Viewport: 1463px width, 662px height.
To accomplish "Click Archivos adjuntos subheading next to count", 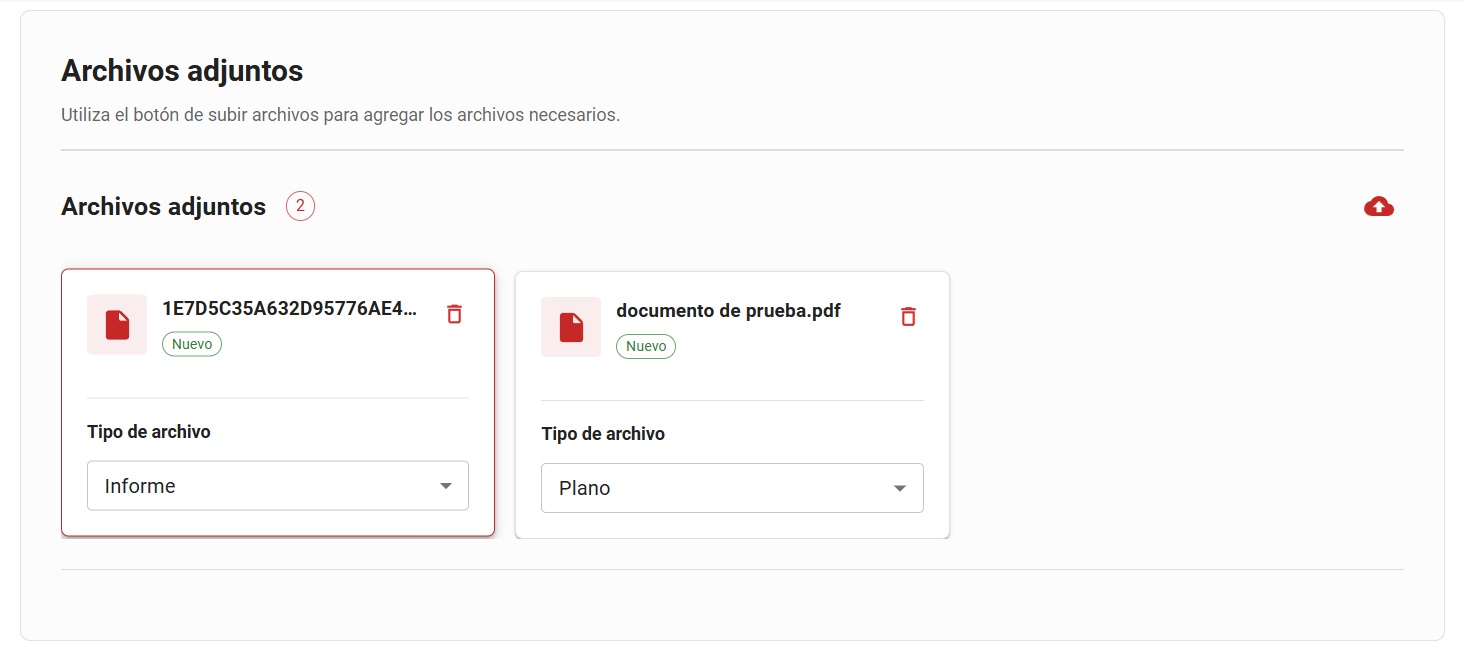I will pos(164,207).
